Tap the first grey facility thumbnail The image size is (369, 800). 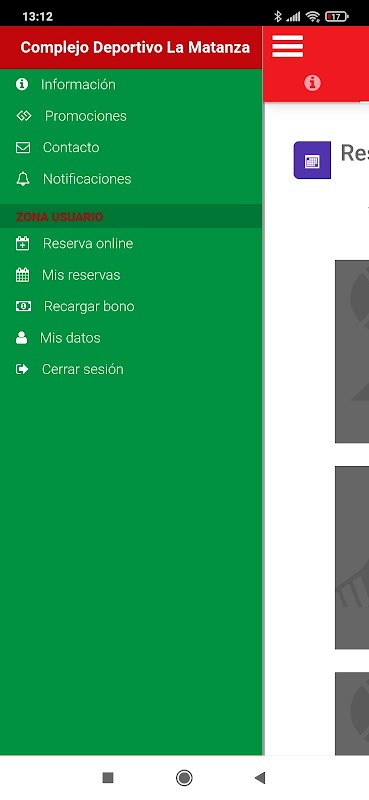pos(352,352)
